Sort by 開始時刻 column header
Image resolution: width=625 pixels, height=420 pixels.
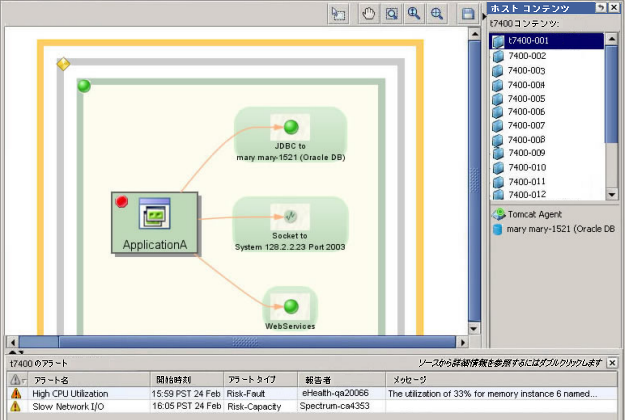[187, 379]
